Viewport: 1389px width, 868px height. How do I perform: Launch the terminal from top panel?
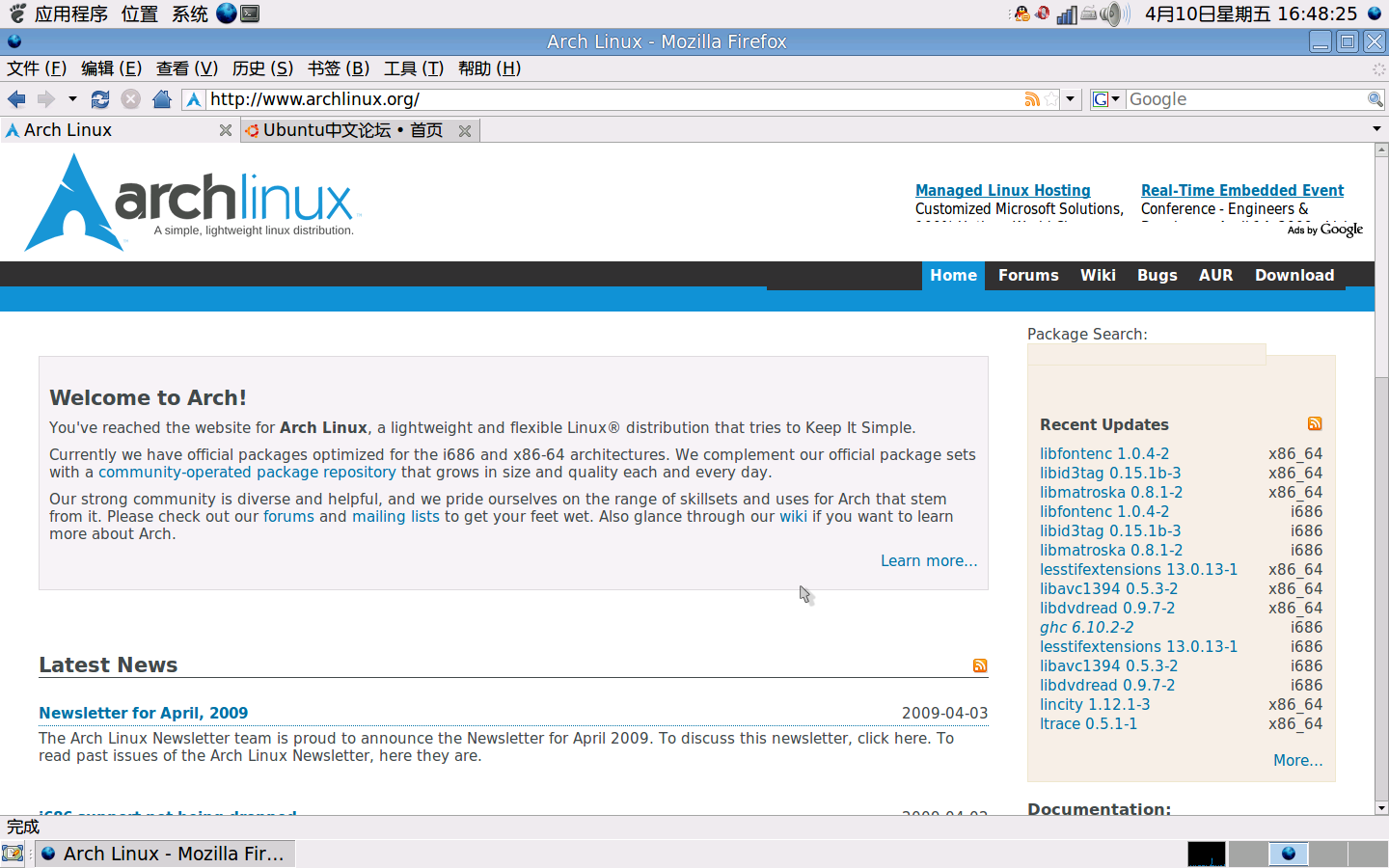tap(250, 14)
